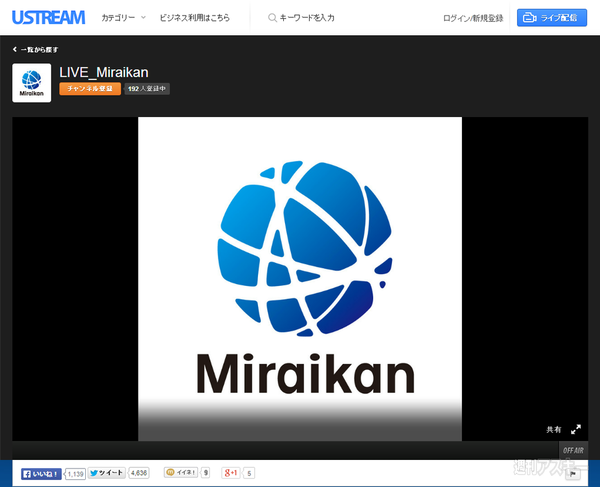Viewport: 600px width, 487px height.
Task: Subscribe with the orange チャンネル登録 button
Action: 90,89
